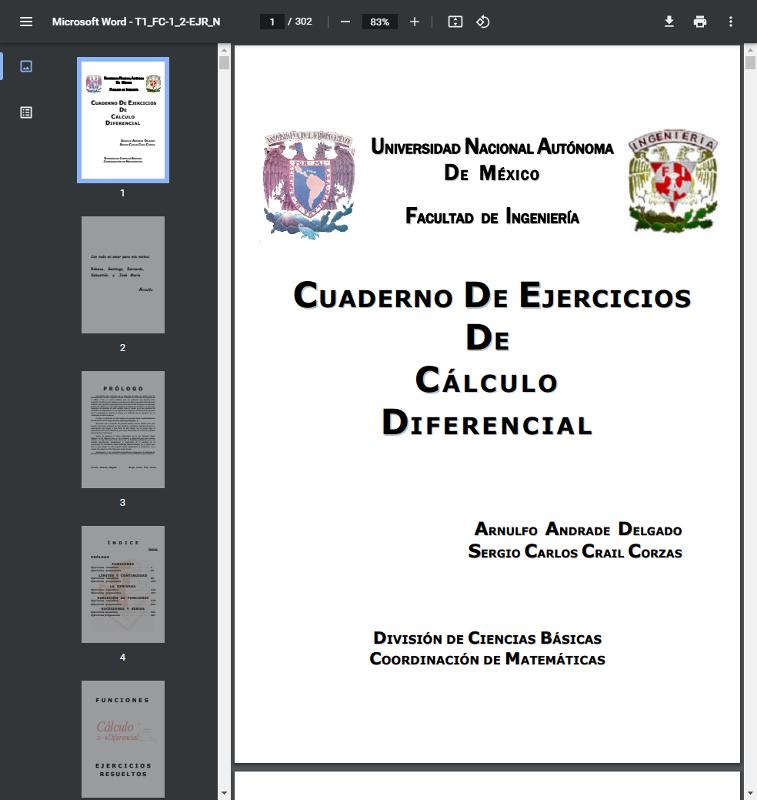757x800 pixels.
Task: Download the PDF file
Action: (669, 22)
